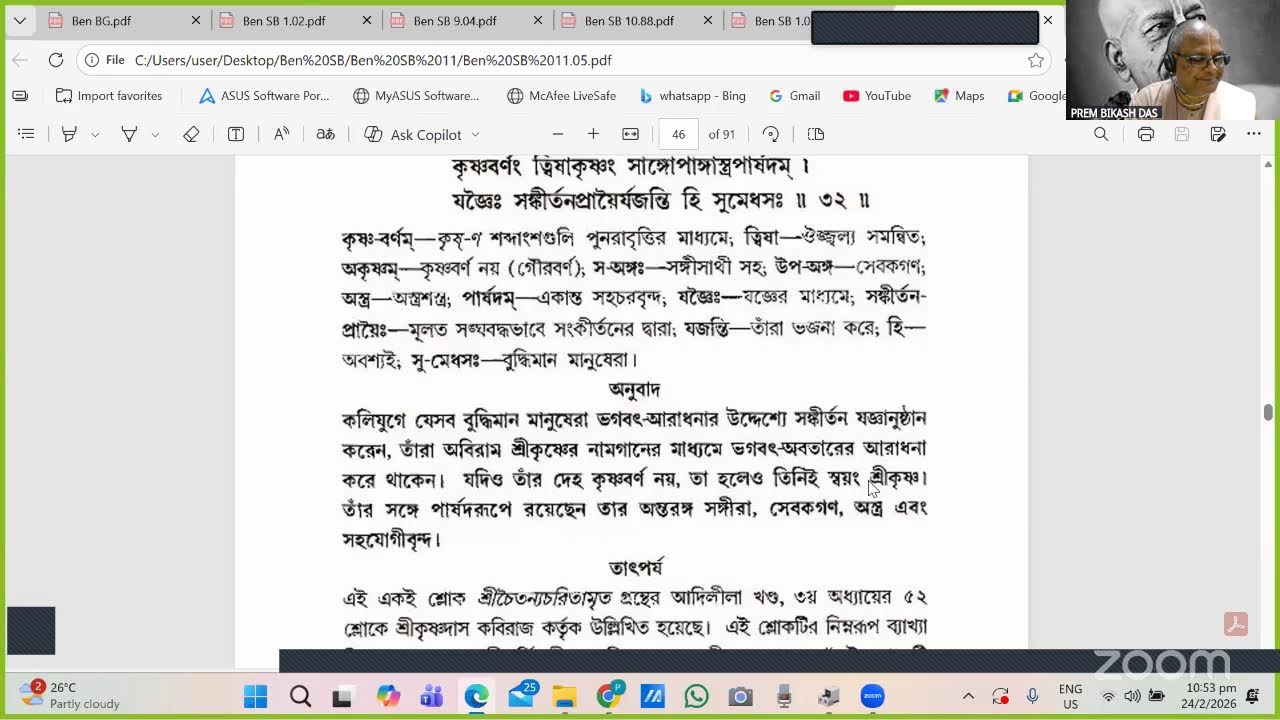The height and width of the screenshot is (720, 1280).
Task: Open the Translate tool in PDF toolbar
Action: [325, 134]
